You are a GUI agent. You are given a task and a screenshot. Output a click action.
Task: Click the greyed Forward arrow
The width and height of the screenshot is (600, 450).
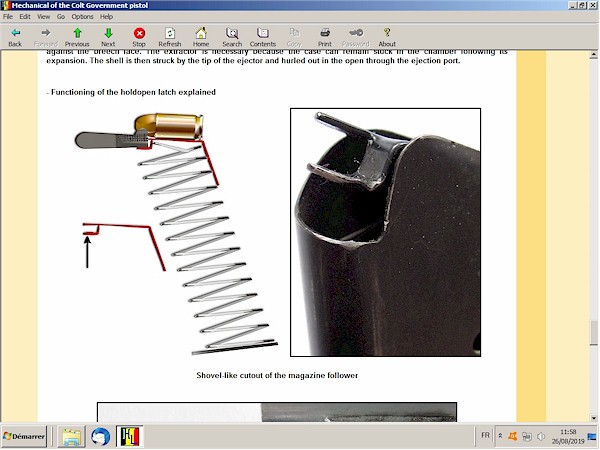46,37
